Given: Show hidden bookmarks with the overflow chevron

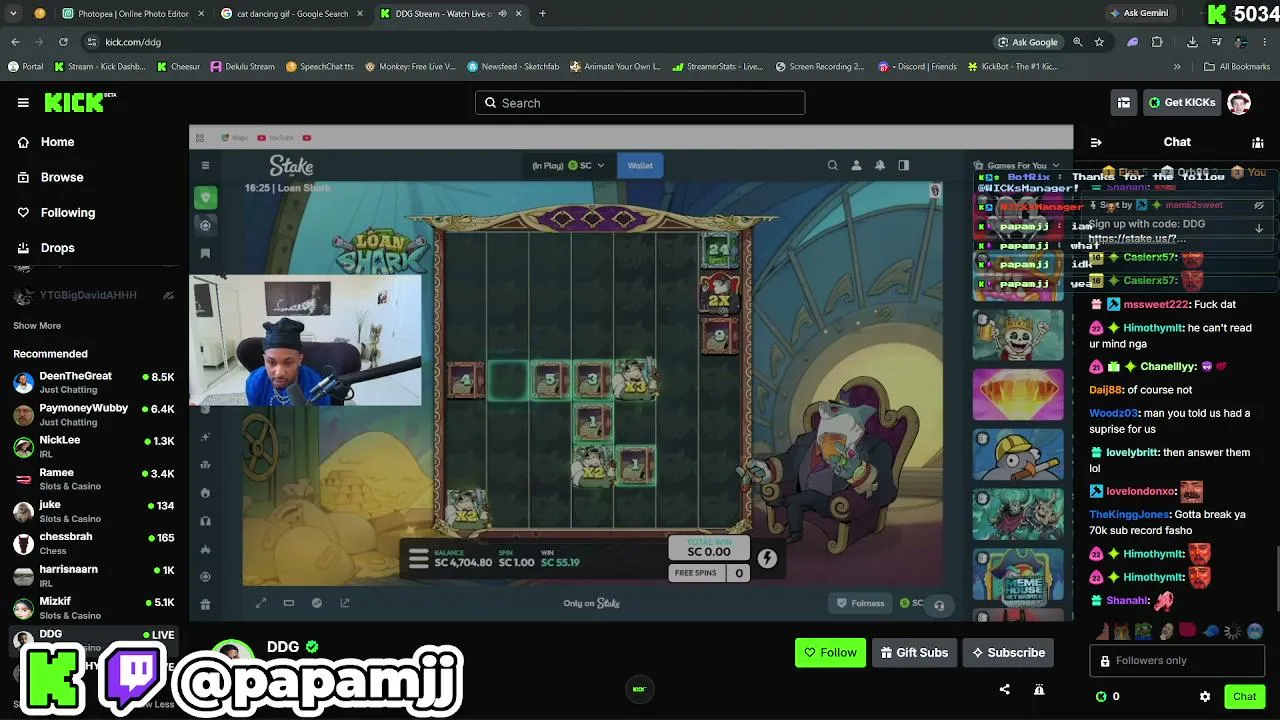Looking at the screenshot, I should click(x=1177, y=67).
